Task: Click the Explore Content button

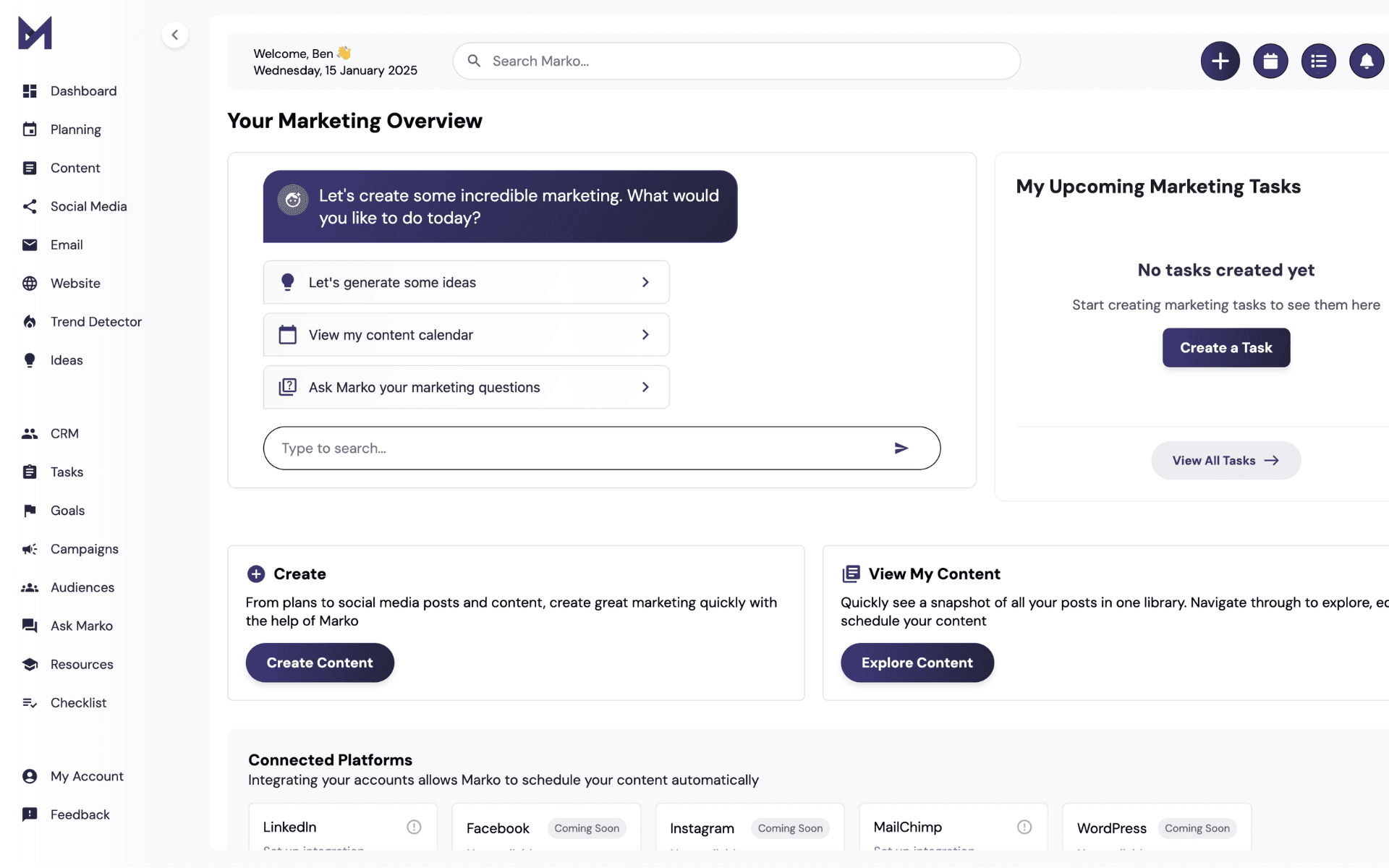Action: click(x=917, y=663)
